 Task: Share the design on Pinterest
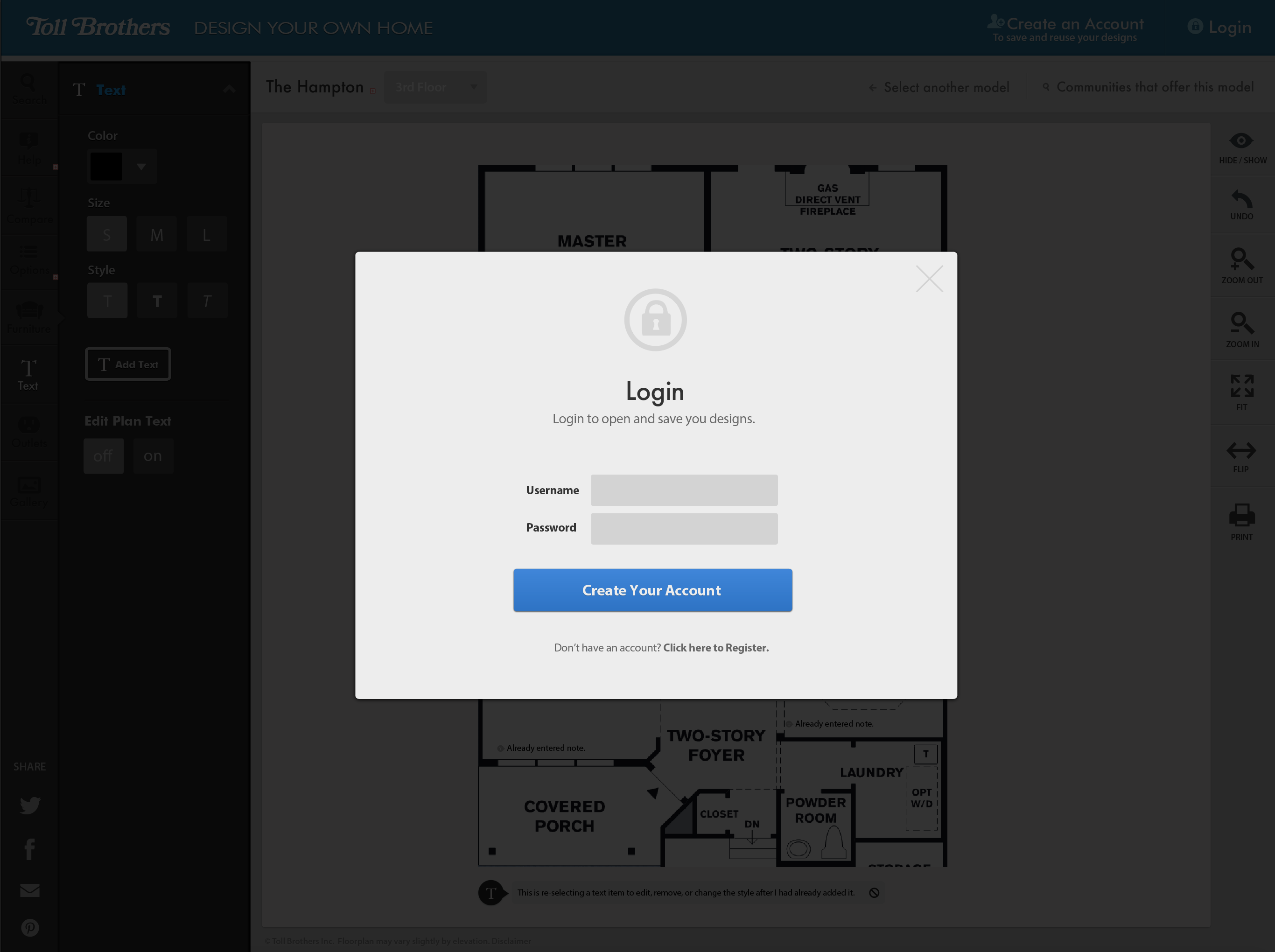tap(29, 927)
